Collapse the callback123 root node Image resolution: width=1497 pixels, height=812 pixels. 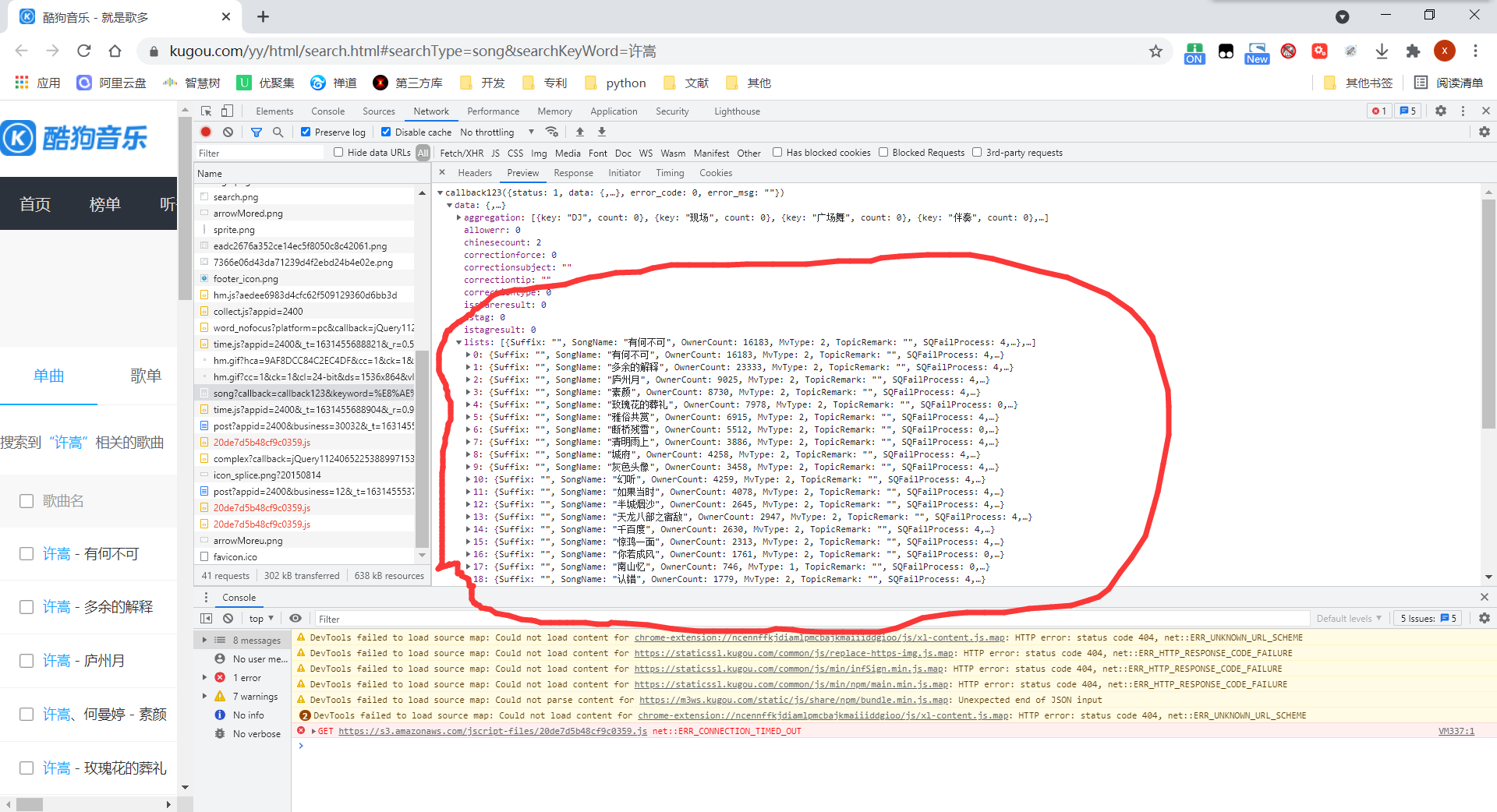coord(441,192)
